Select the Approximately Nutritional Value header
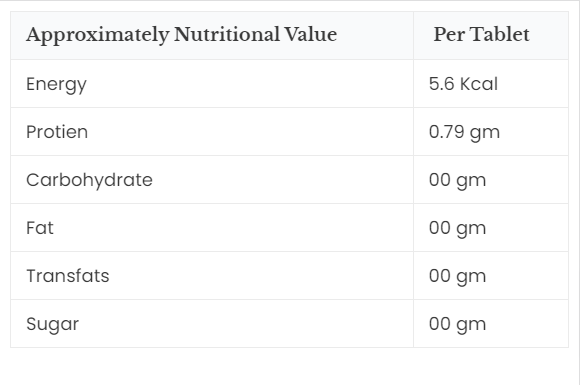This screenshot has width=580, height=385. click(x=181, y=35)
